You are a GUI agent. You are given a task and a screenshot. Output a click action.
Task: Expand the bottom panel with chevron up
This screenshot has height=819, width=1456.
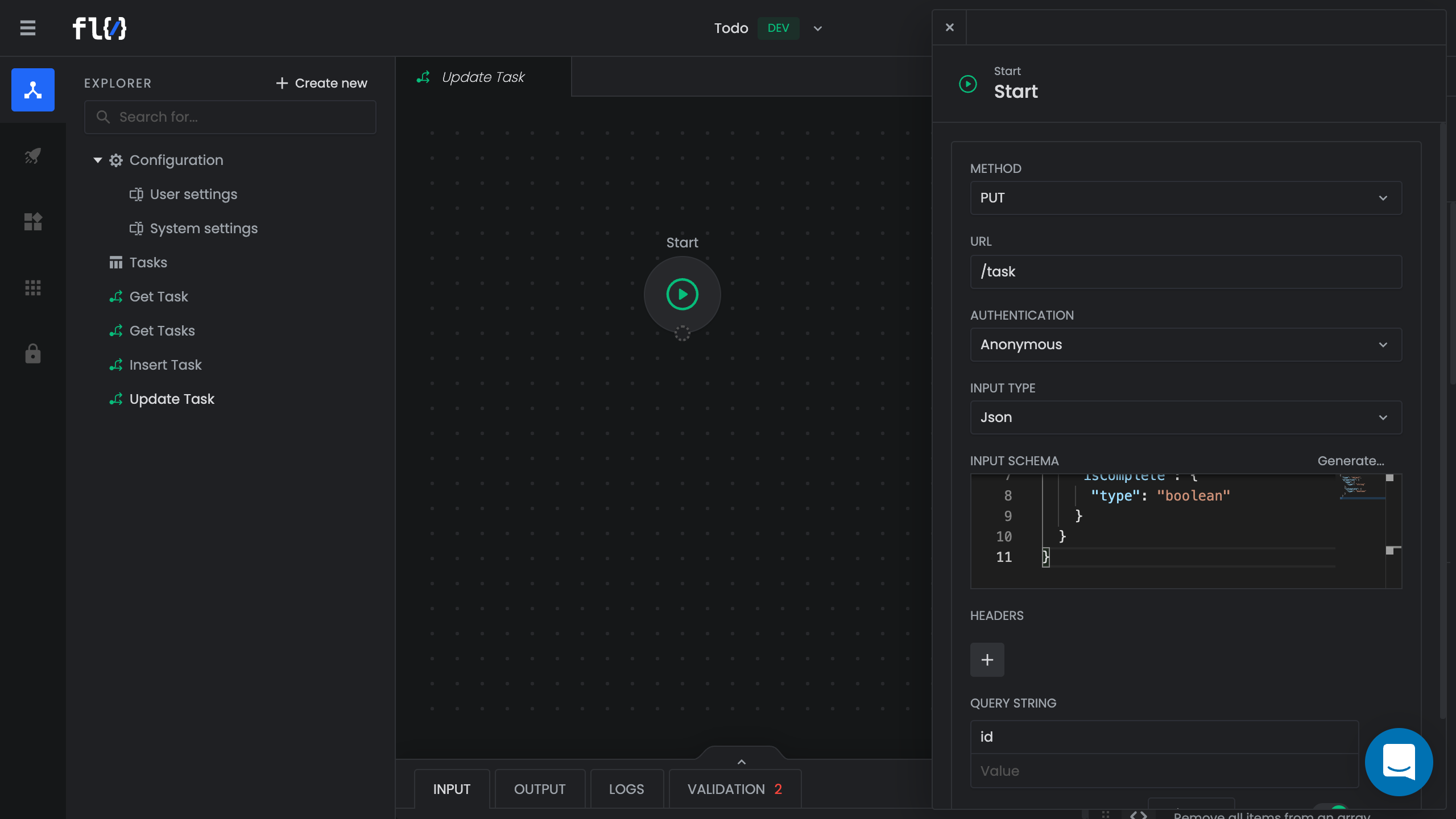tap(741, 762)
